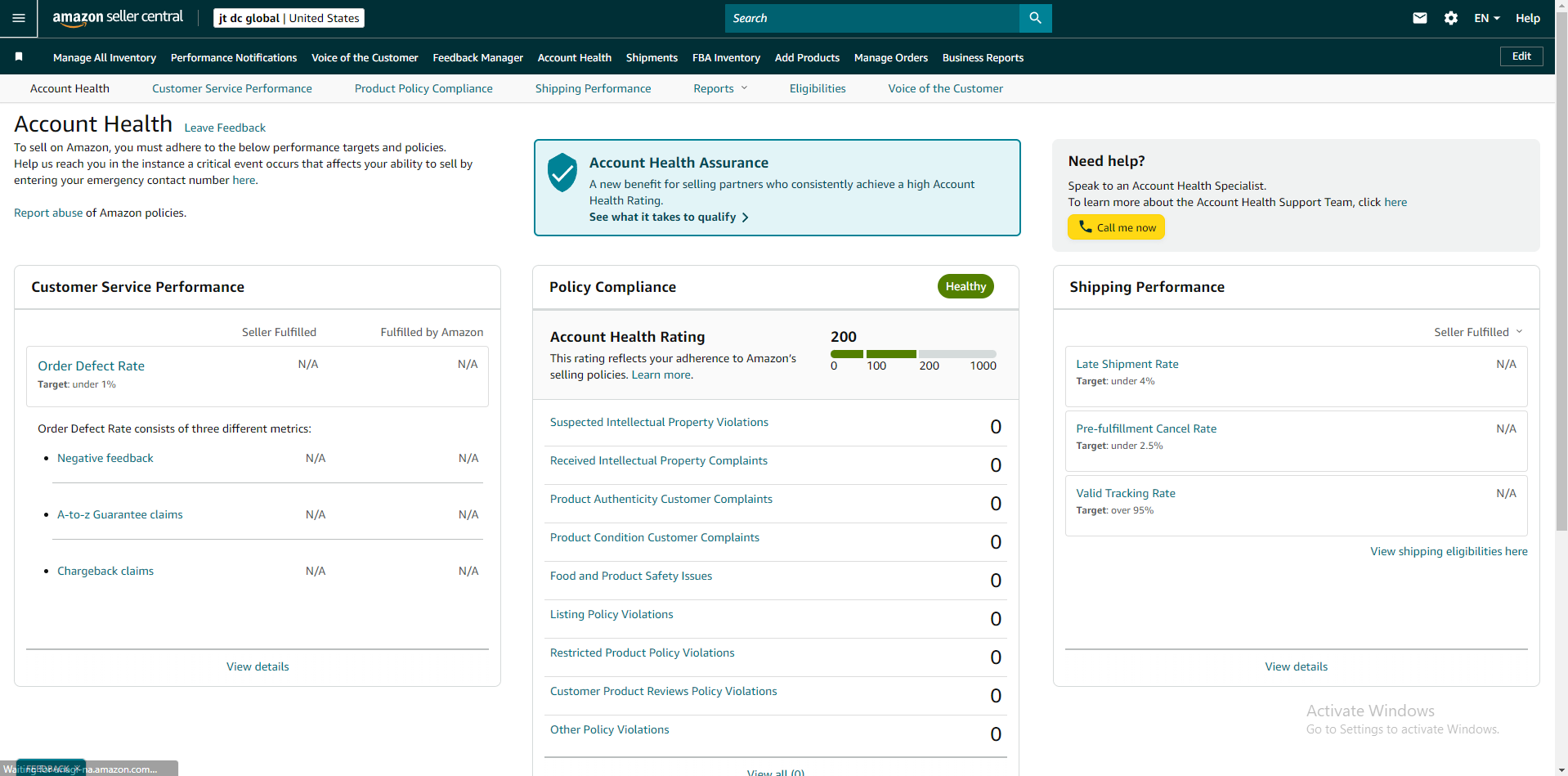1568x776 pixels.
Task: Open Received Intellectual Property Complaints
Action: (659, 460)
